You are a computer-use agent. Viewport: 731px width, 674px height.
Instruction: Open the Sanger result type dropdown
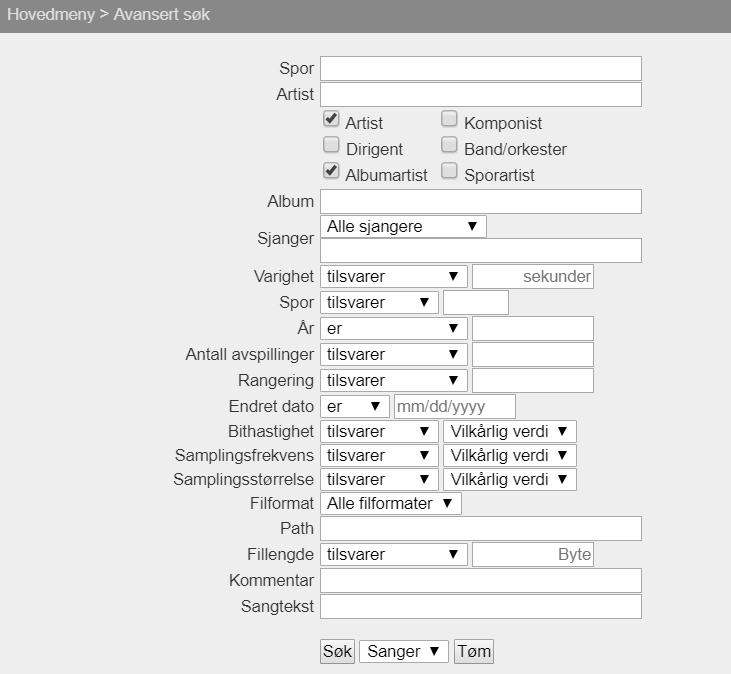click(404, 651)
